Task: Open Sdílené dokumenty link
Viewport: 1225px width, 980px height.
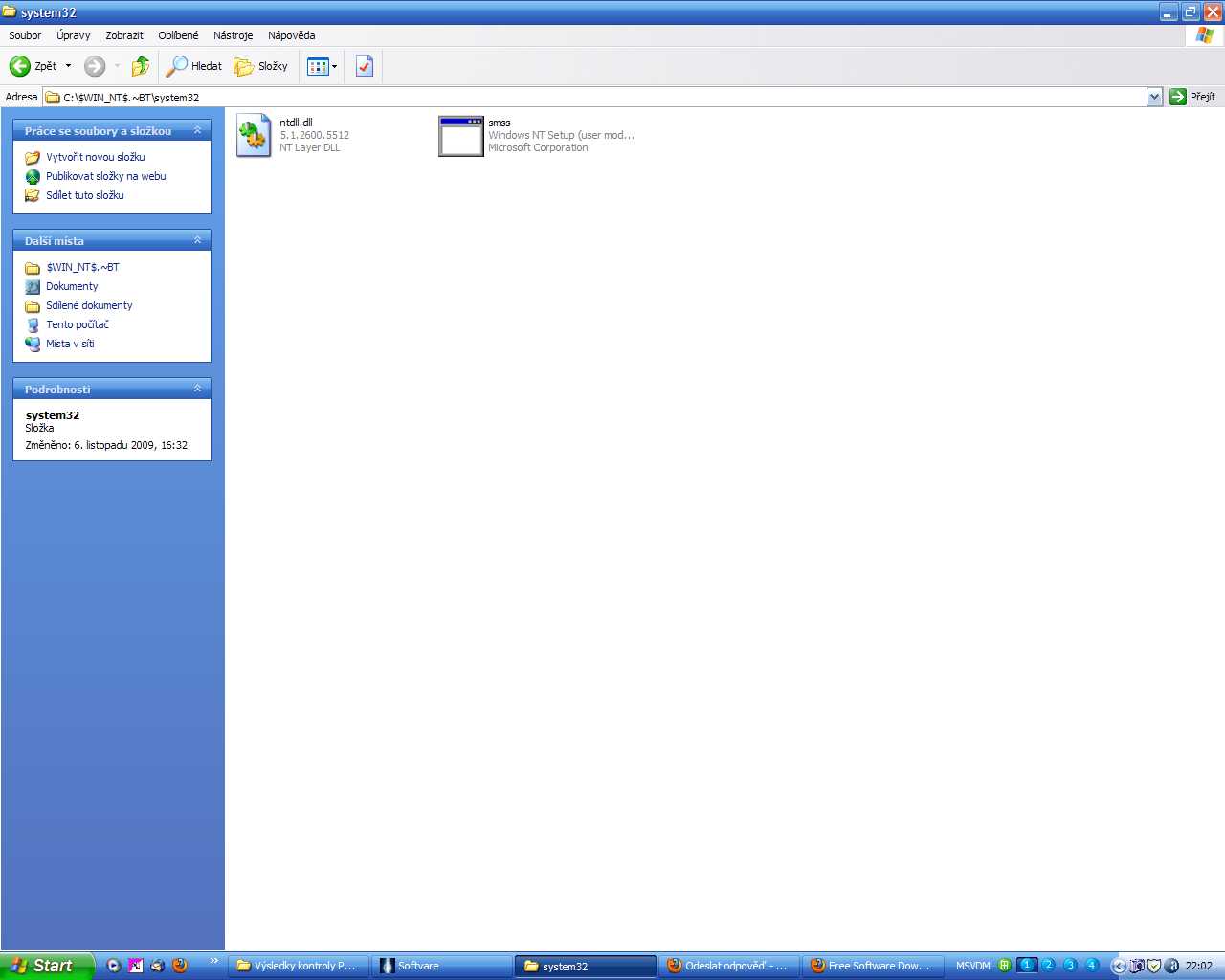Action: [89, 305]
